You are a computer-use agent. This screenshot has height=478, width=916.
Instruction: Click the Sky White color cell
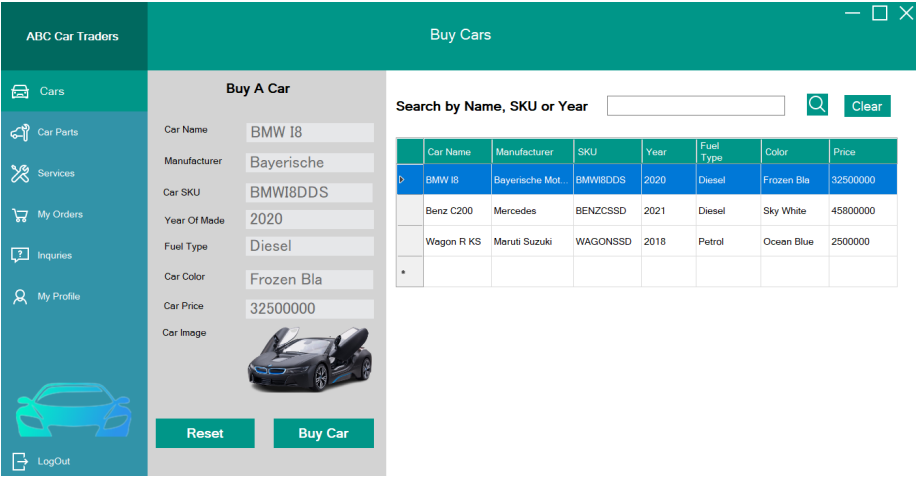794,210
